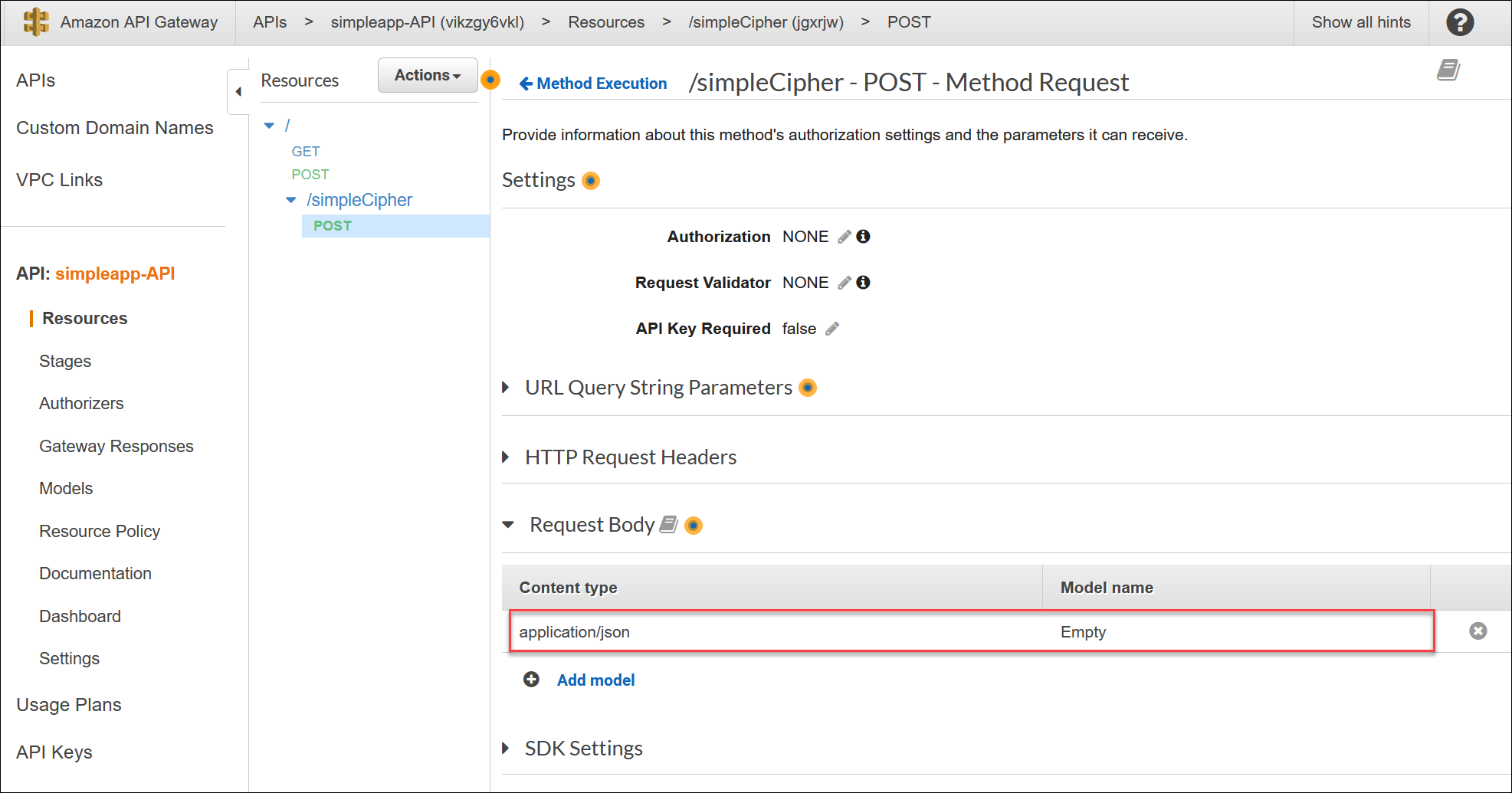Open Usage Plans

tap(69, 705)
